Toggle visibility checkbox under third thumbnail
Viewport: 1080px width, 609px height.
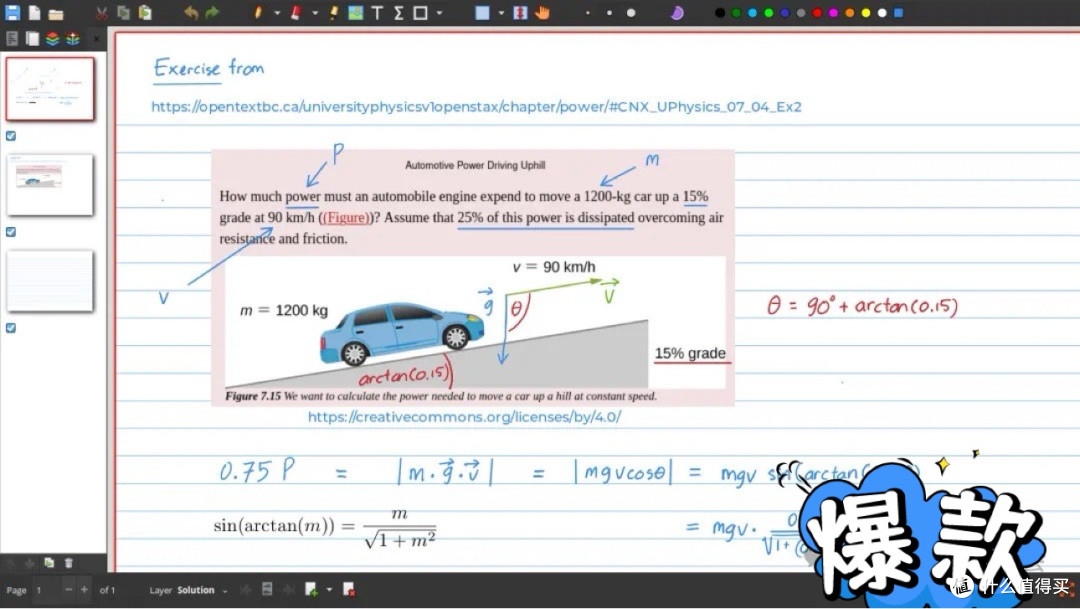(x=11, y=328)
